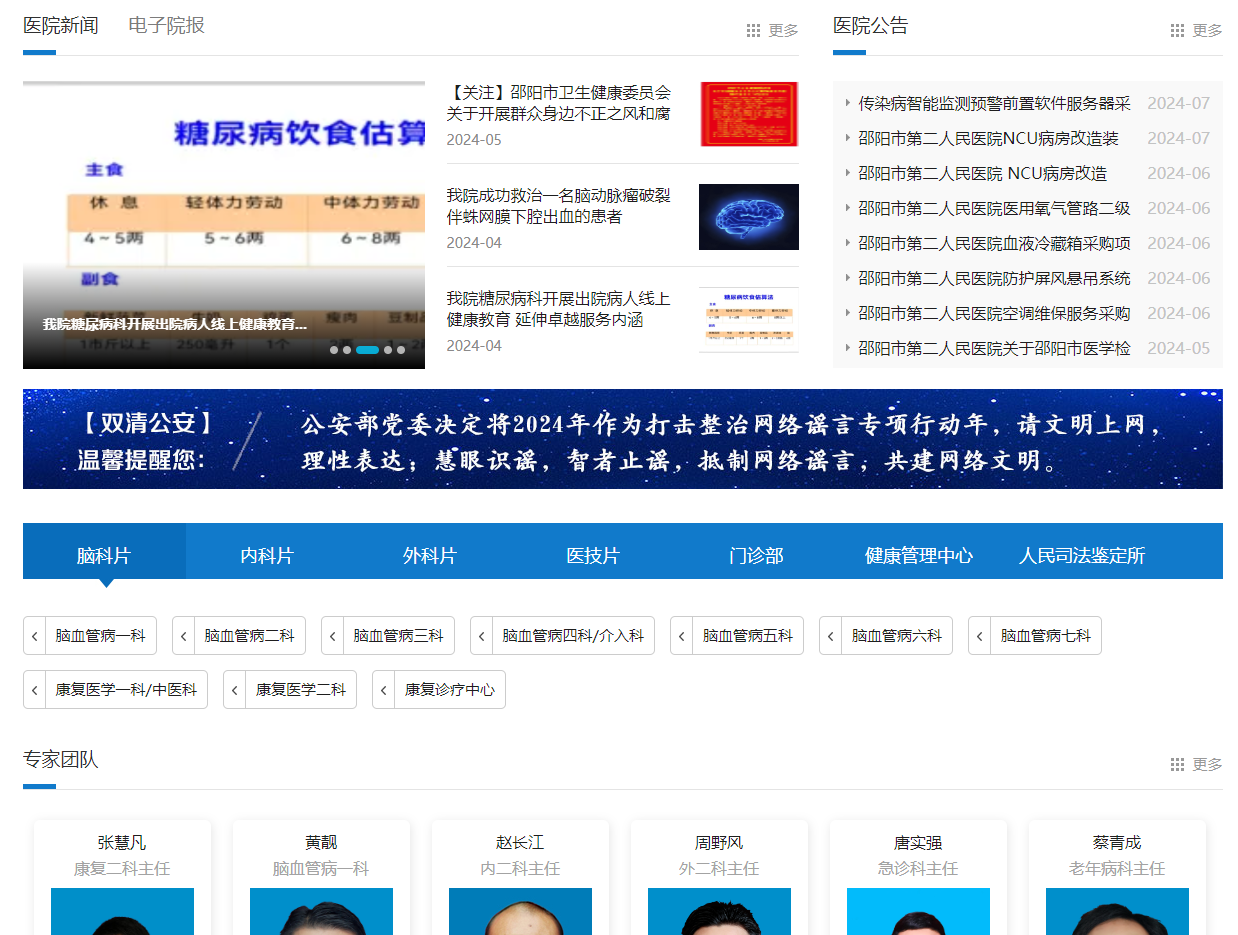Open notice 邵阳市第二人民医院防护屏风悬吊系统
This screenshot has width=1238, height=935.
(x=994, y=278)
